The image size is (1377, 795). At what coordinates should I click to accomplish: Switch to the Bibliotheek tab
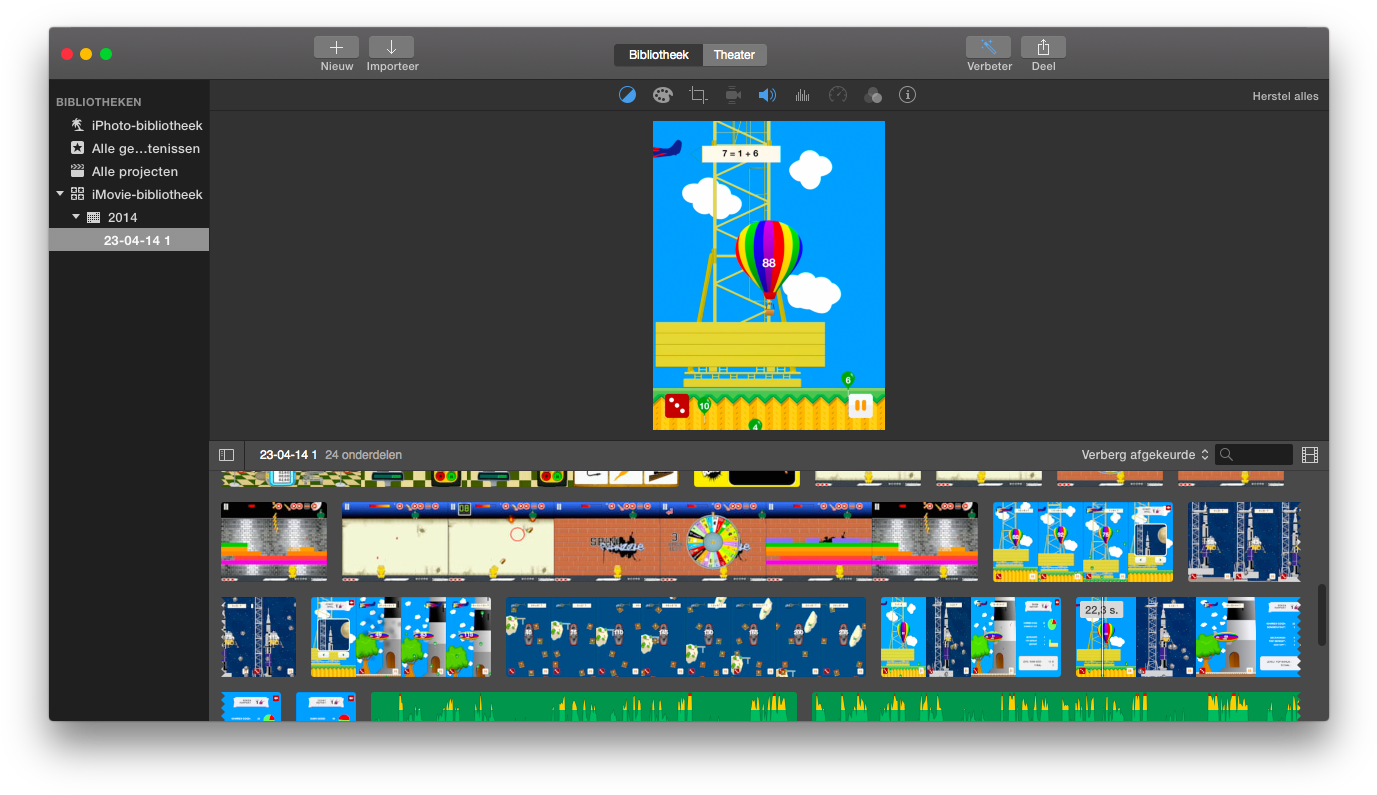(657, 55)
